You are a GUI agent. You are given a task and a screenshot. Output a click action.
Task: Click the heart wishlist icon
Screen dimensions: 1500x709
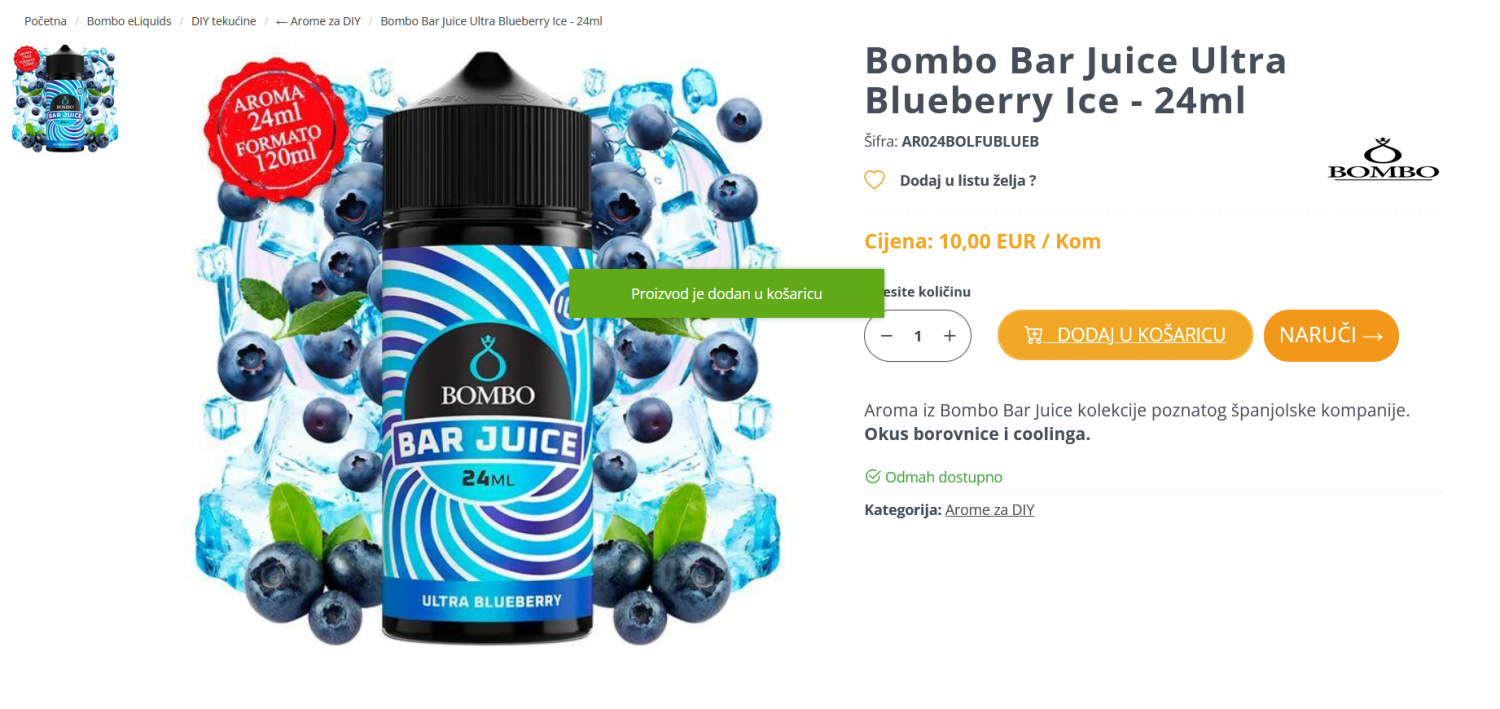click(x=874, y=180)
